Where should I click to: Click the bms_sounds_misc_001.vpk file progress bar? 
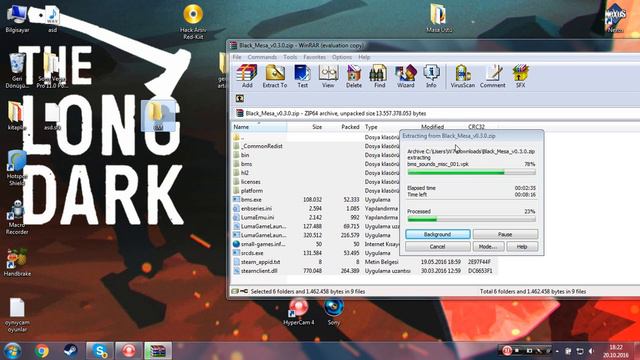click(471, 173)
